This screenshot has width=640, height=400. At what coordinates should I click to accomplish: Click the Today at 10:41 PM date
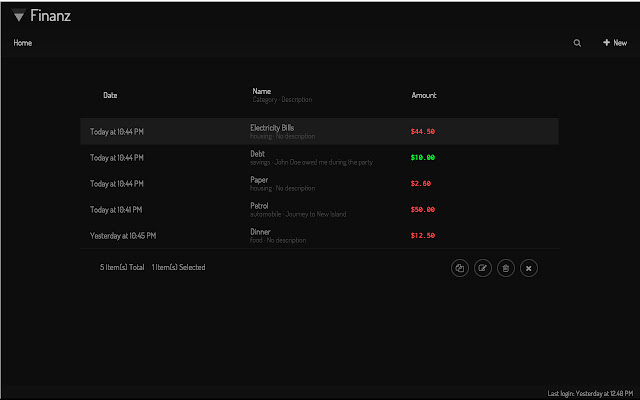tap(116, 210)
